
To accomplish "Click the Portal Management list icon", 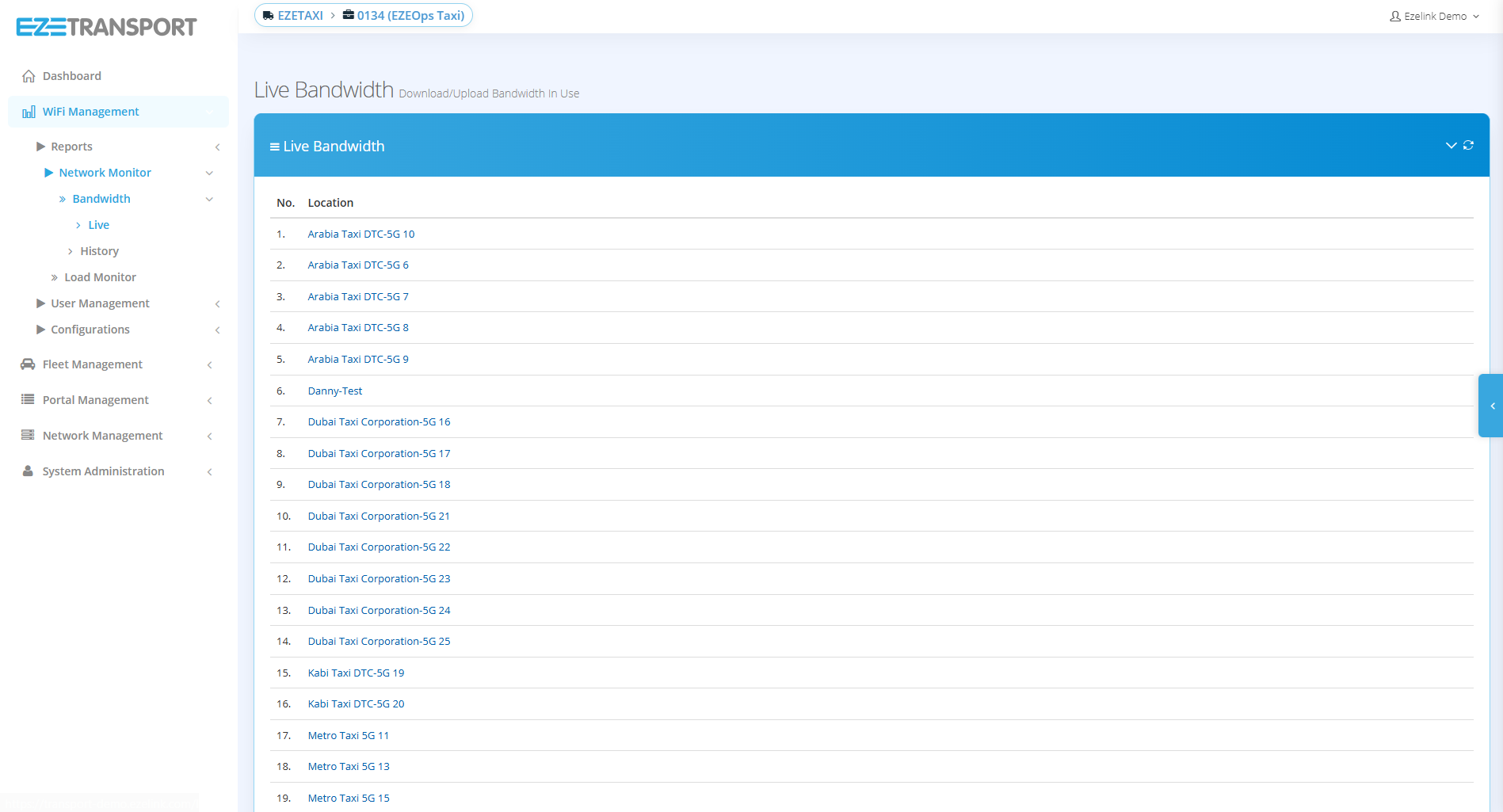I will [28, 399].
